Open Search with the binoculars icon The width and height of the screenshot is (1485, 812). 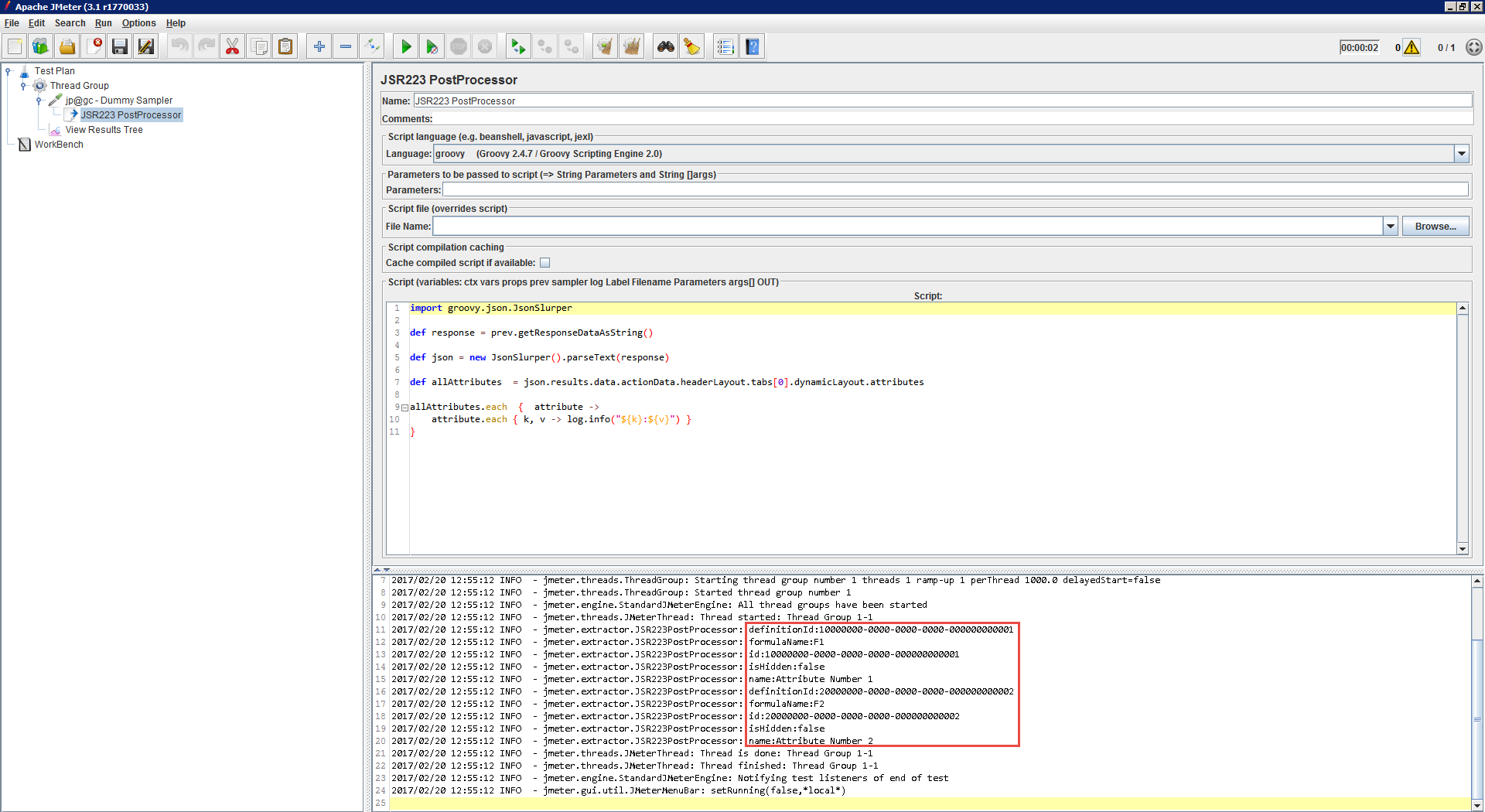click(665, 46)
